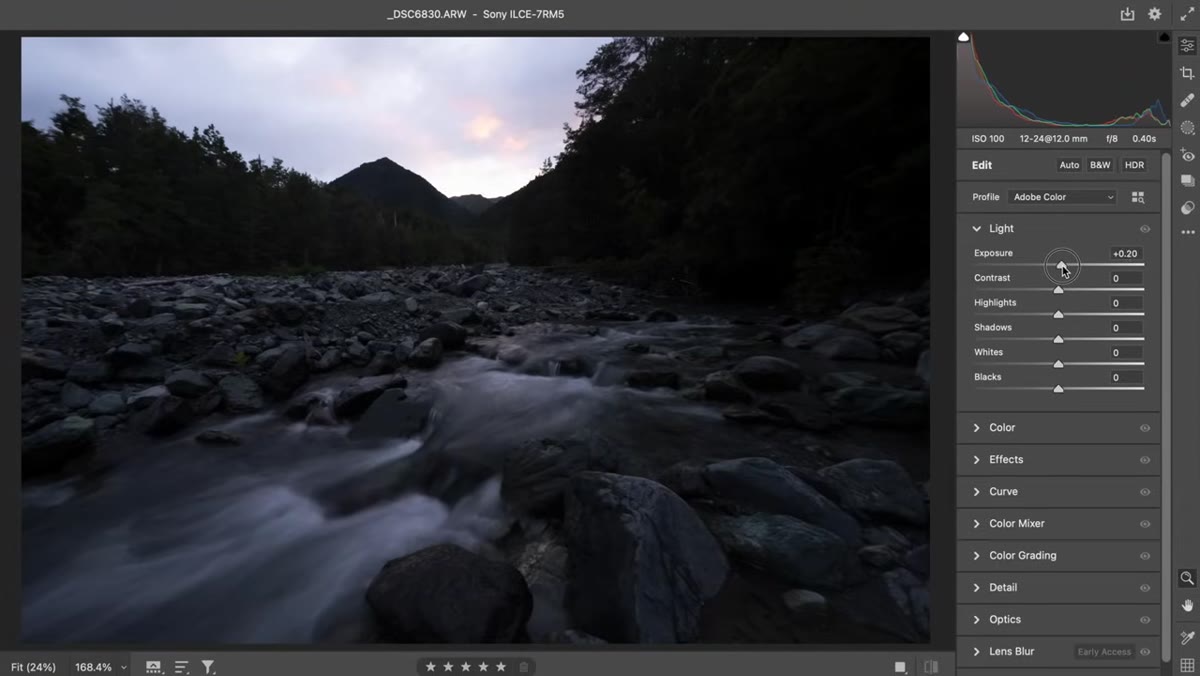Expand the Curve panel
This screenshot has height=676, width=1200.
click(x=977, y=492)
